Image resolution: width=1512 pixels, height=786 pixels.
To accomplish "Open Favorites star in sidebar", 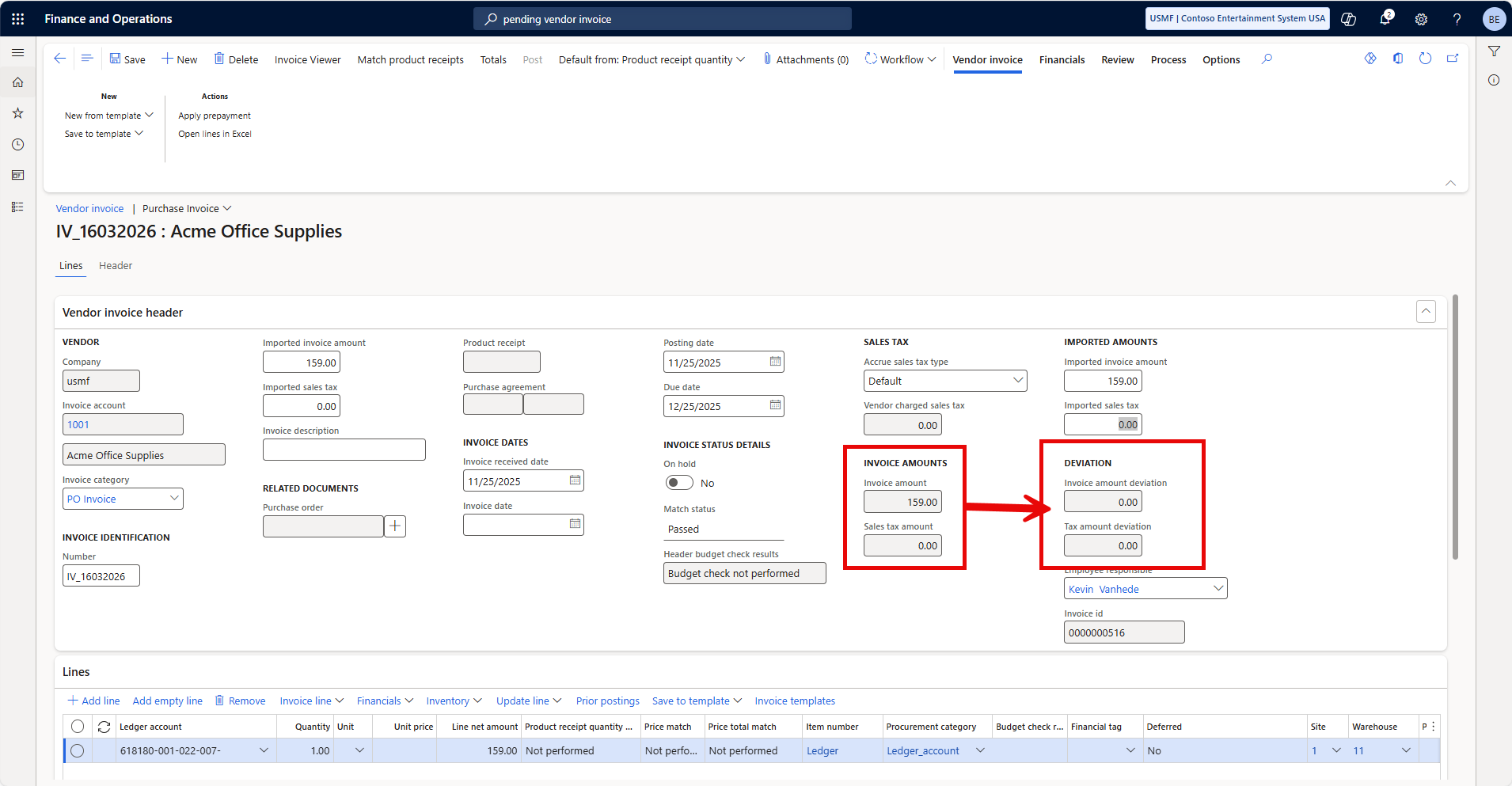I will (x=17, y=113).
